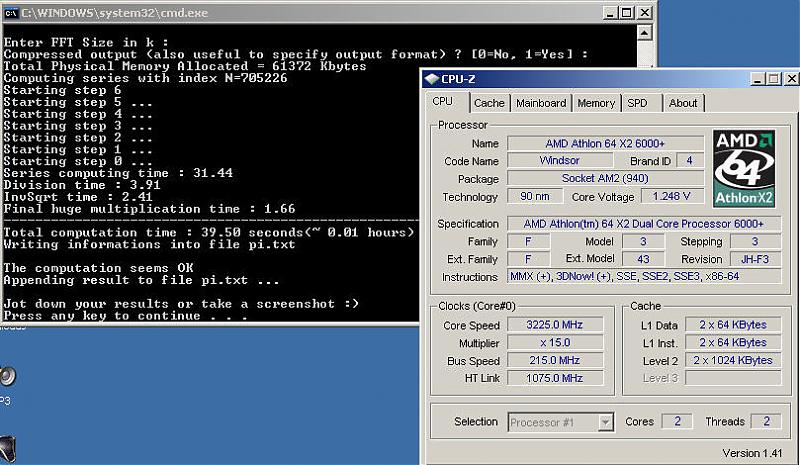Click the L1 Data cache value
Image resolution: width=800 pixels, height=465 pixels.
click(733, 325)
